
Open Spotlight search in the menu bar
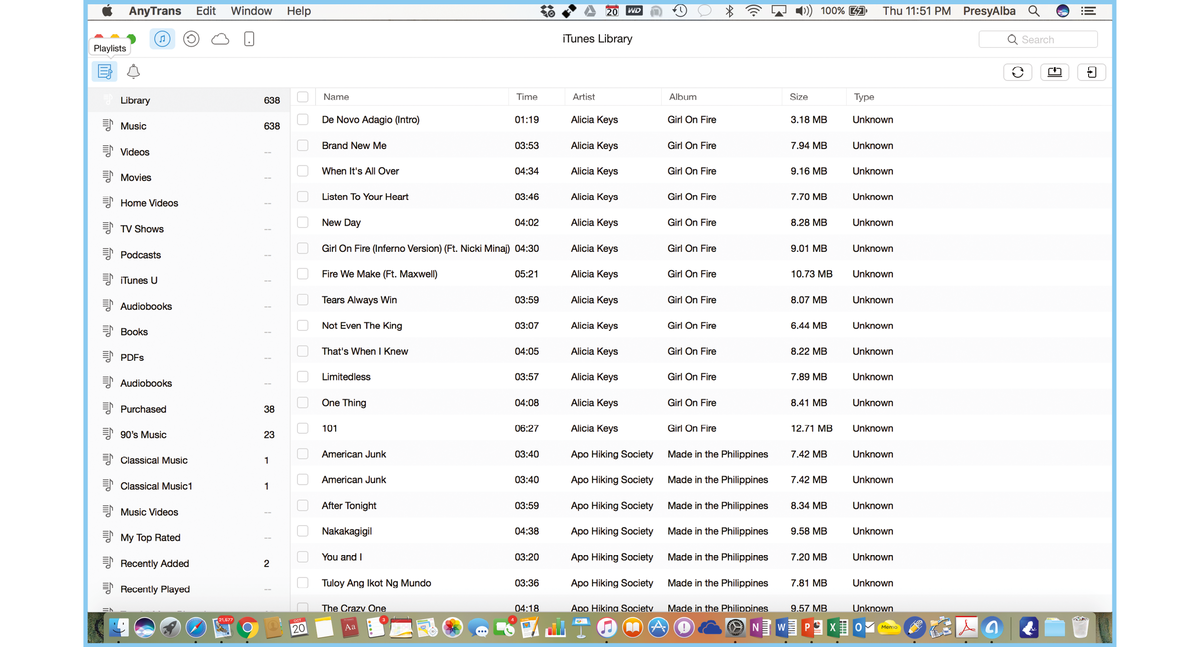[1034, 11]
